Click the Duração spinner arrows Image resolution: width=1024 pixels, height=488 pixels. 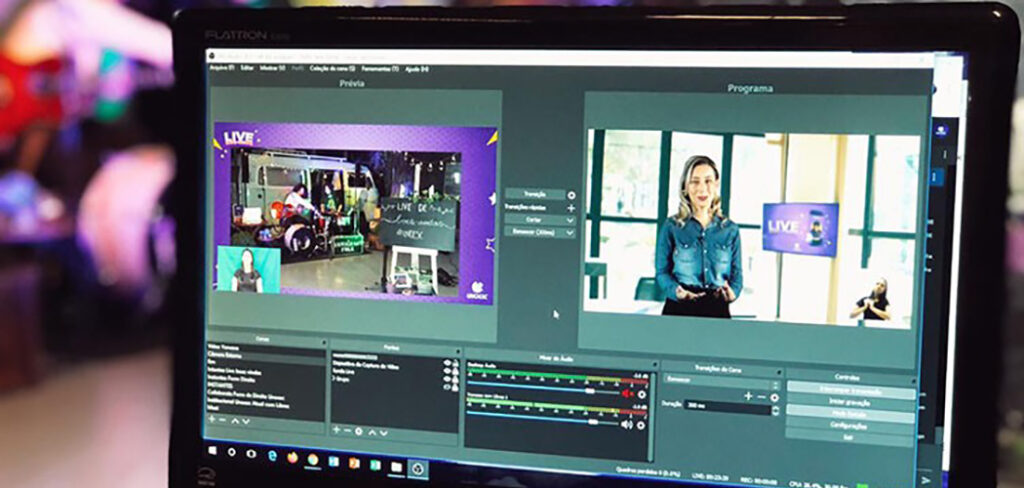pos(775,411)
